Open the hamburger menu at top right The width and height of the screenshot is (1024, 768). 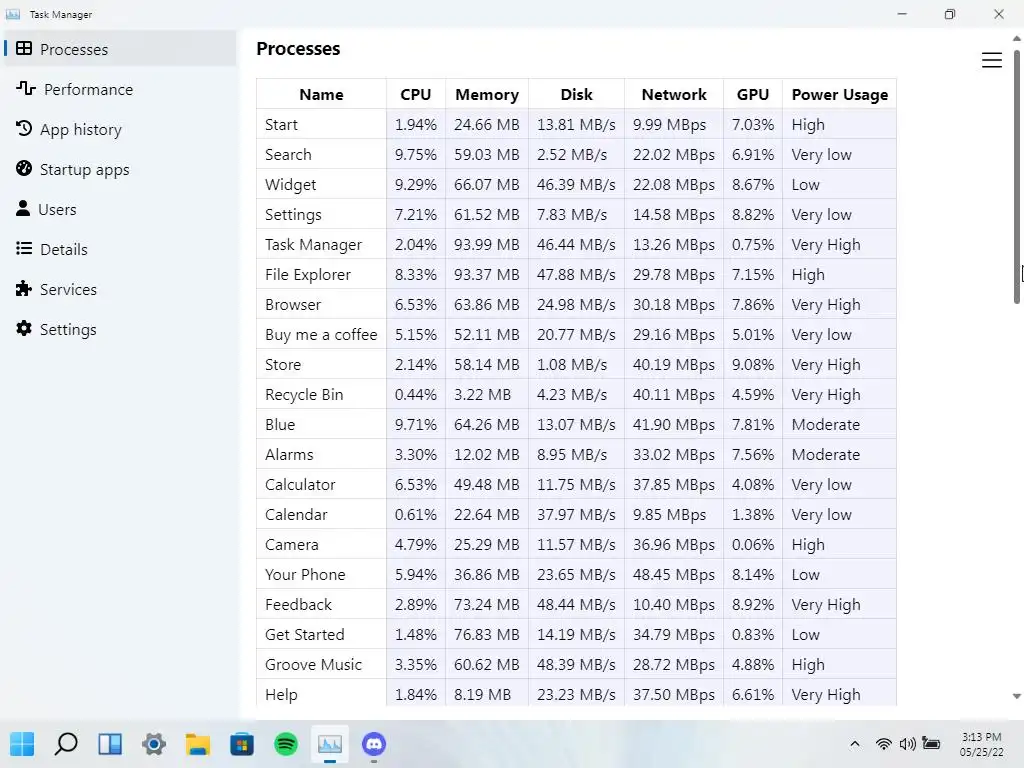(991, 61)
